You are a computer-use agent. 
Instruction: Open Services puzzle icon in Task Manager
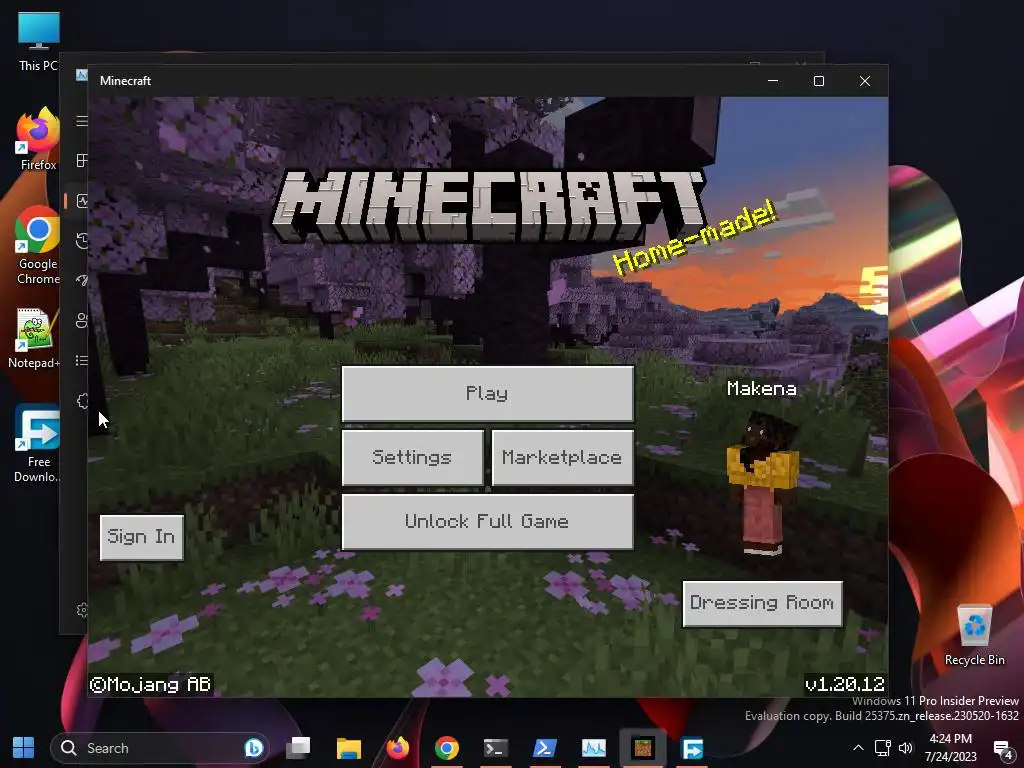pyautogui.click(x=82, y=401)
